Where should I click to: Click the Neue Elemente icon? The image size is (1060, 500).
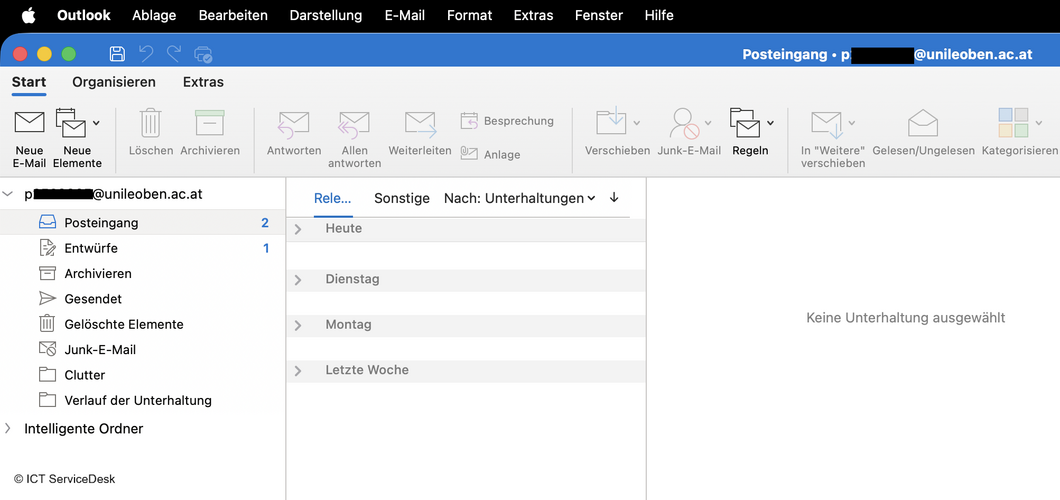click(71, 122)
